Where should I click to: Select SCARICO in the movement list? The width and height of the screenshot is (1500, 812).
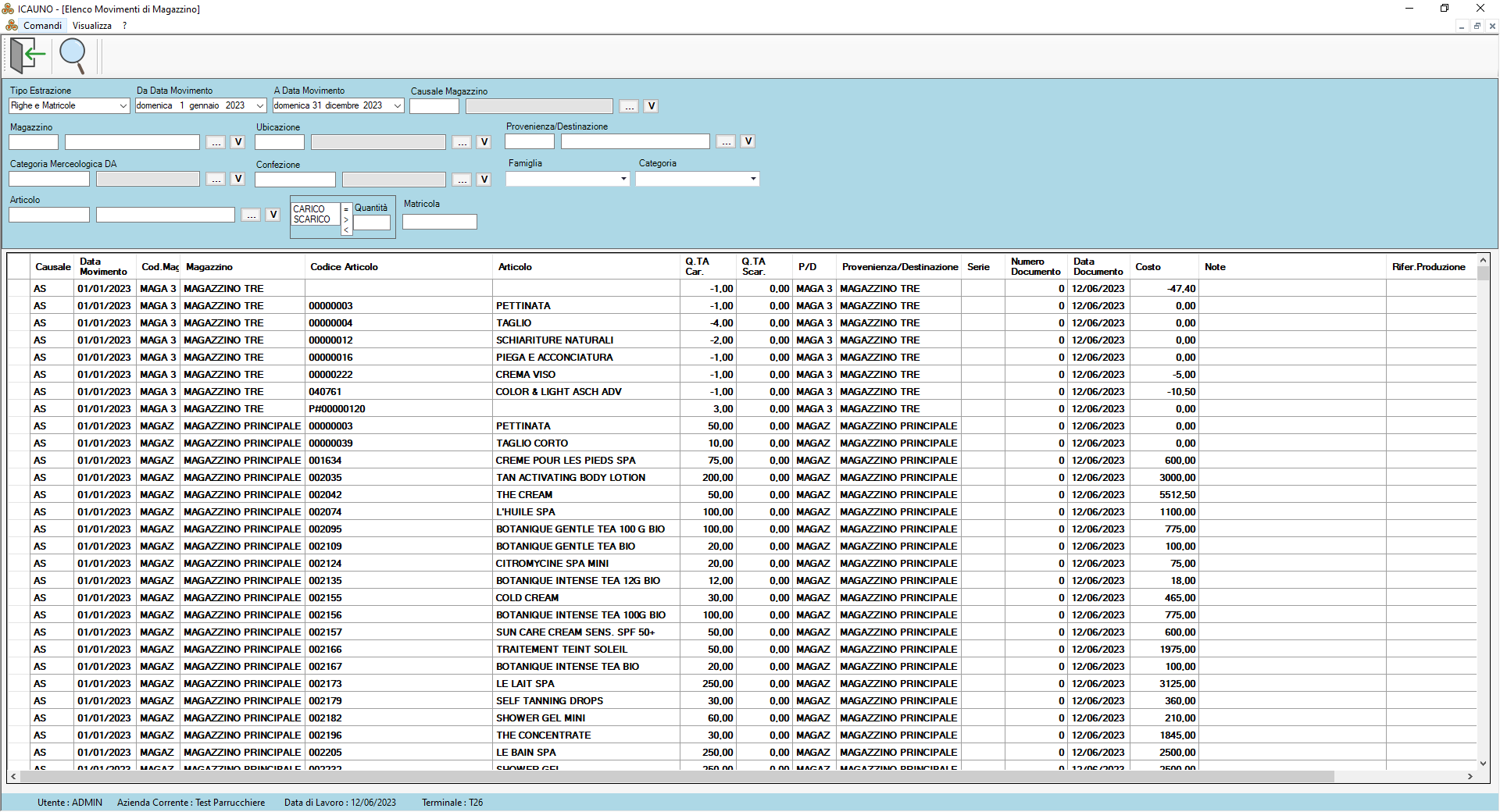(x=312, y=219)
